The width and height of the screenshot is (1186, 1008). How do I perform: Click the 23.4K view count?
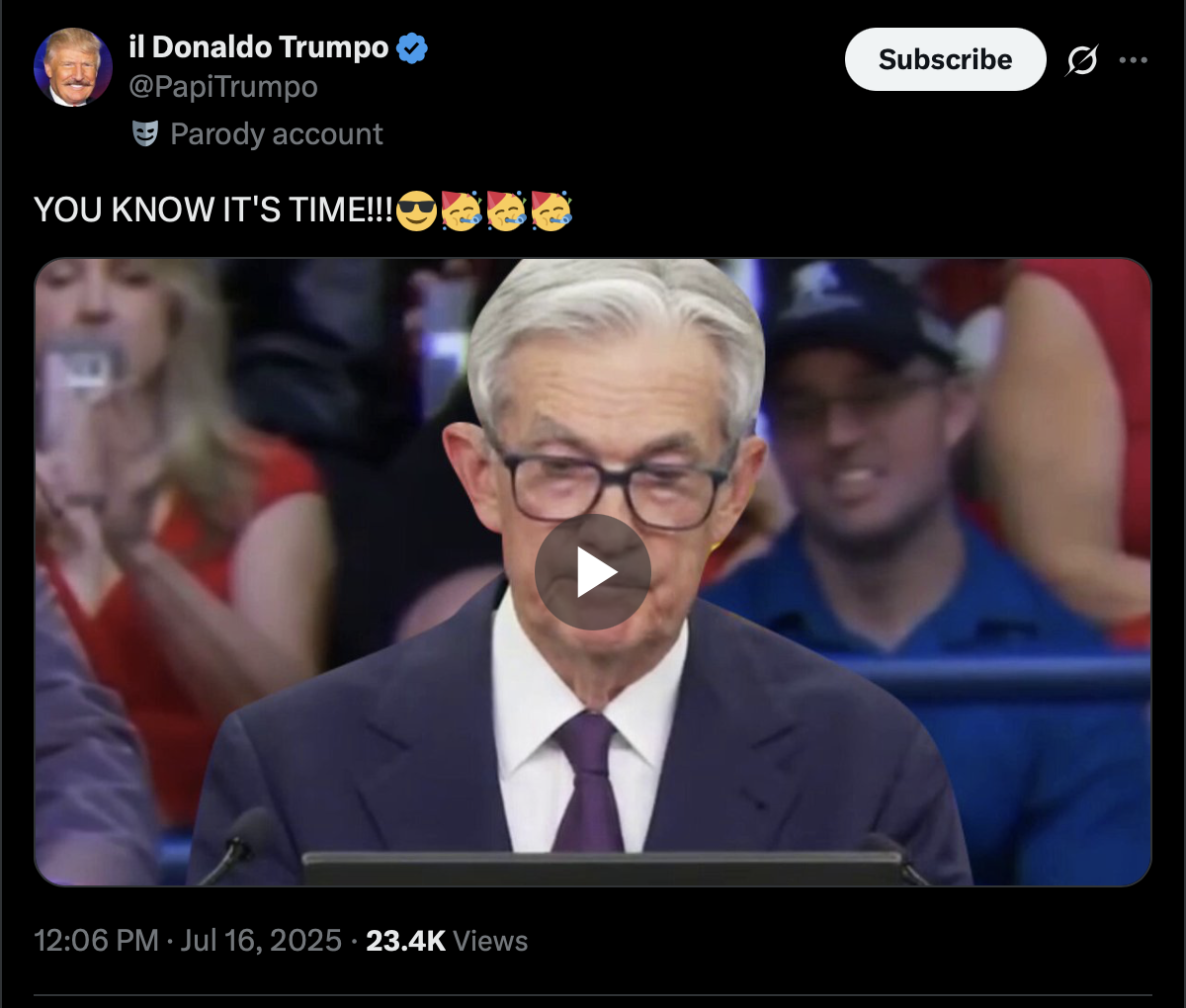pos(406,940)
